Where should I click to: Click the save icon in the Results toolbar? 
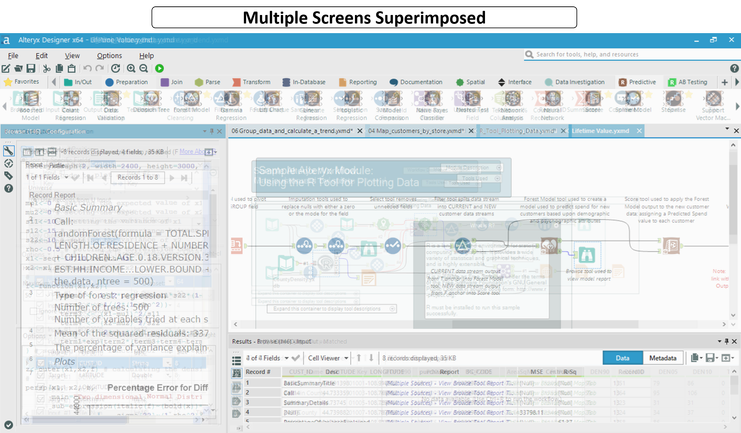[710, 358]
